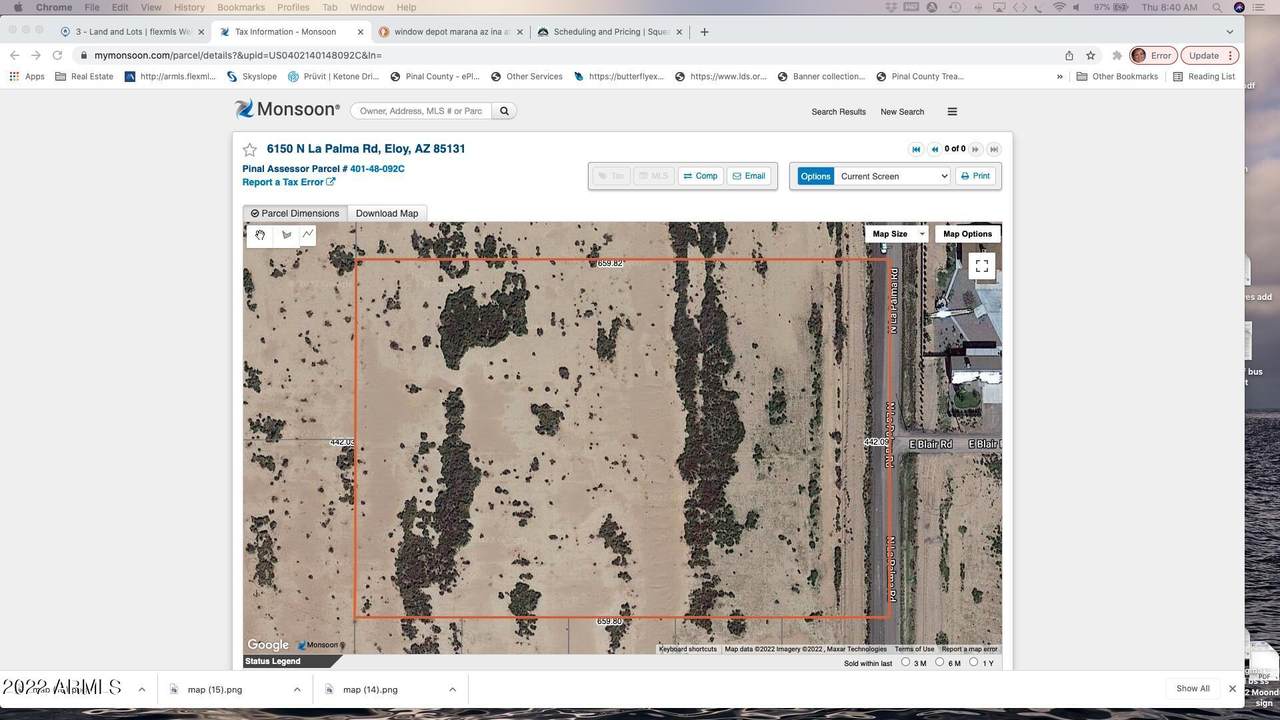Expand options for map (14).png download
The image size is (1280, 720).
(x=452, y=689)
